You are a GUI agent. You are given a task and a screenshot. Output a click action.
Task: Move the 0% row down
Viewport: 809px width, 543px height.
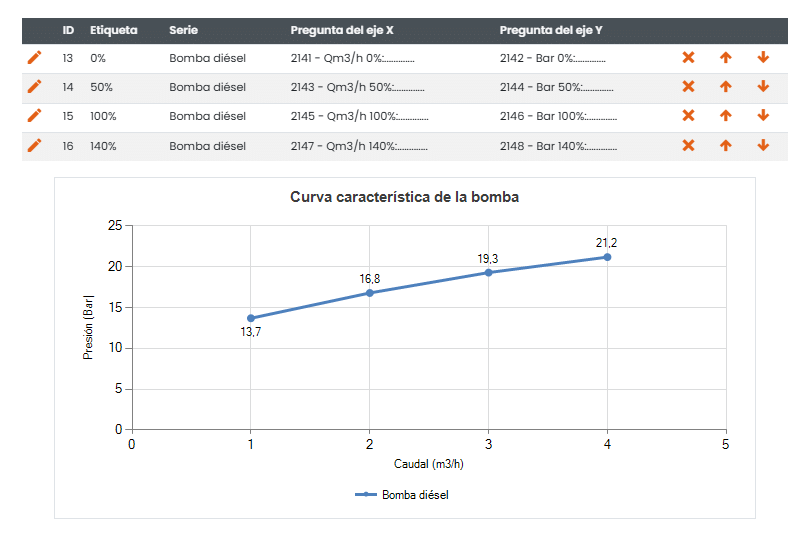pyautogui.click(x=764, y=57)
